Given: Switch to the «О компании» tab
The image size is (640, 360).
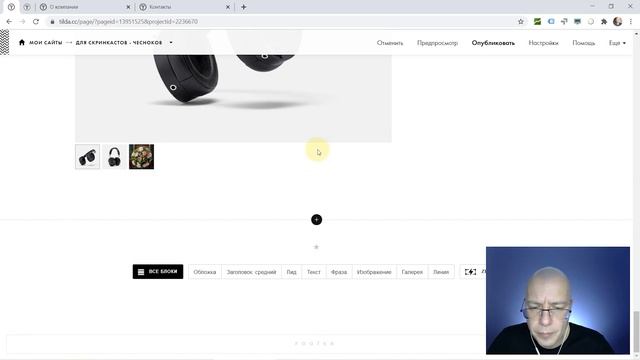Looking at the screenshot, I should (85, 7).
